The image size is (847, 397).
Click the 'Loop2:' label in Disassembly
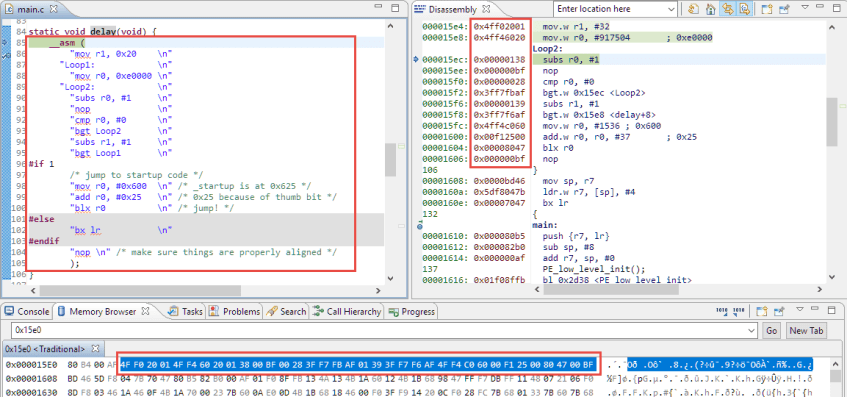coord(547,49)
